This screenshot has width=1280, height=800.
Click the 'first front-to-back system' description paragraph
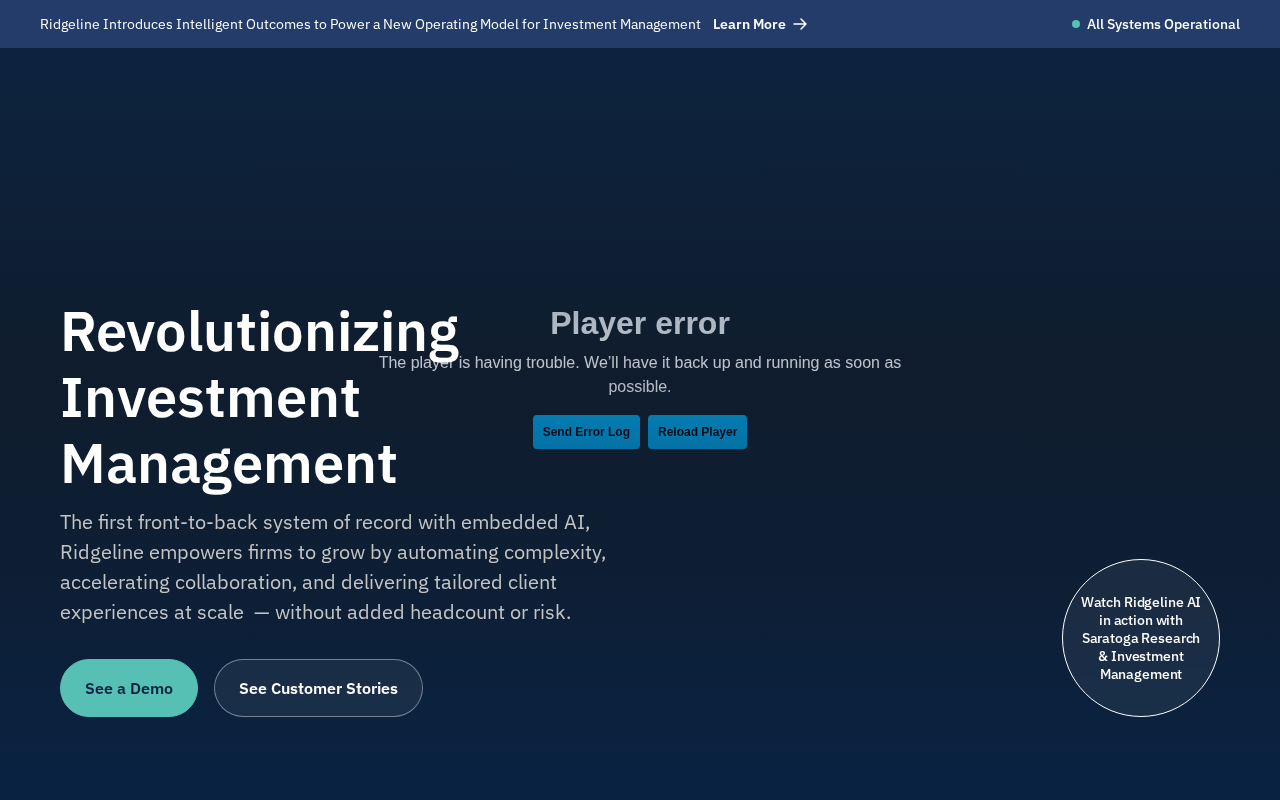coord(333,567)
